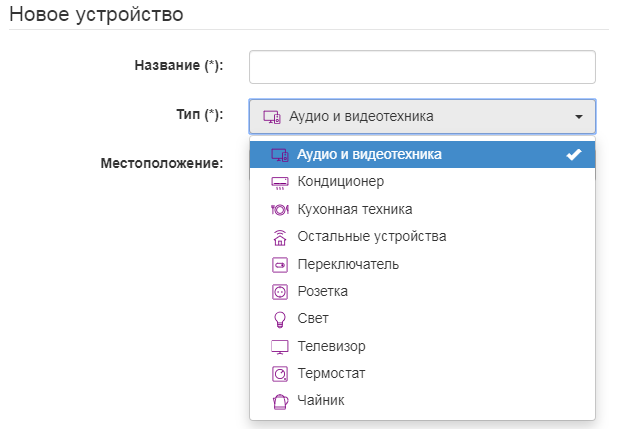
Task: Focus the Название text input field
Action: pyautogui.click(x=422, y=67)
